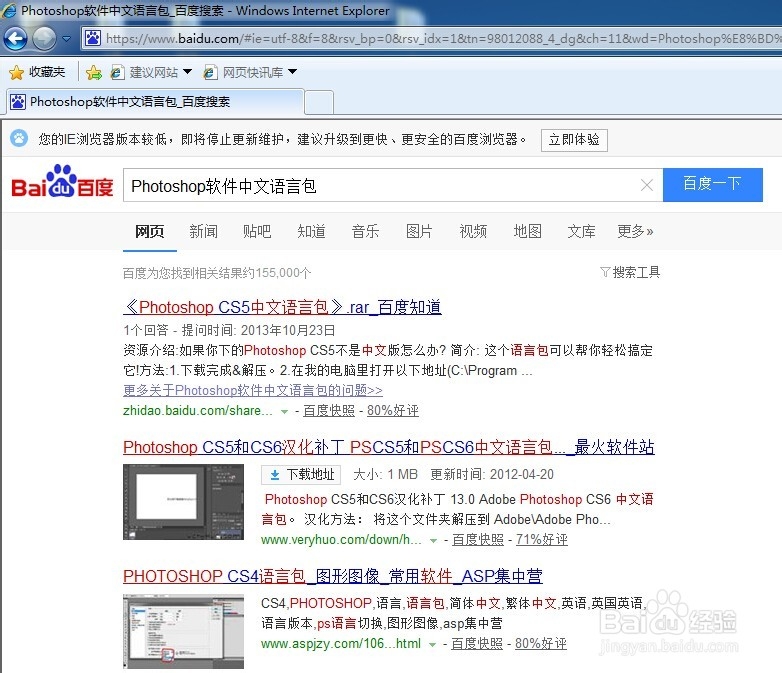Expand the www.aspjzy.com result dropdown arrow
This screenshot has width=782, height=673.
pos(432,645)
